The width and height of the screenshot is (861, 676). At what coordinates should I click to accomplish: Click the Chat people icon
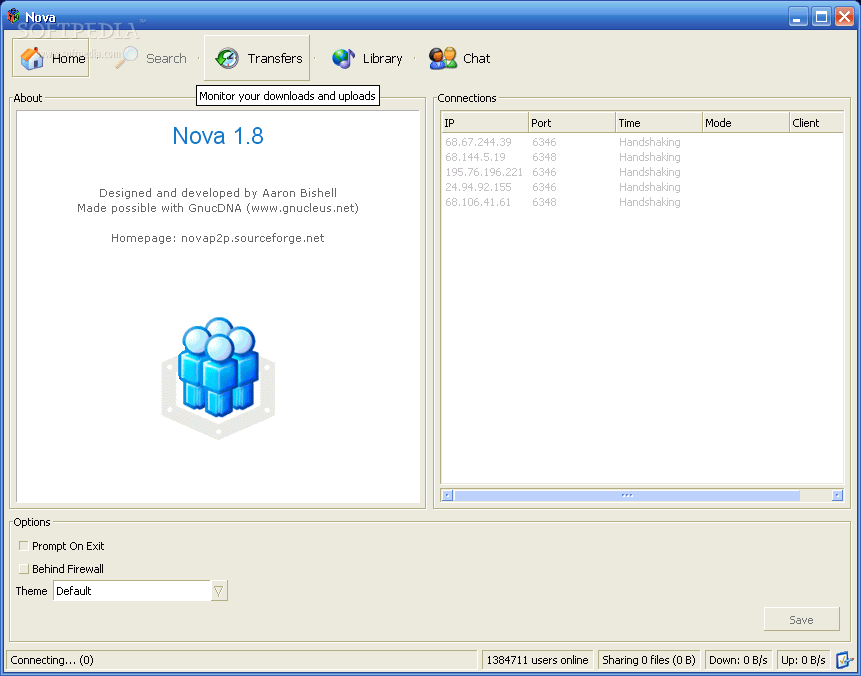click(443, 58)
